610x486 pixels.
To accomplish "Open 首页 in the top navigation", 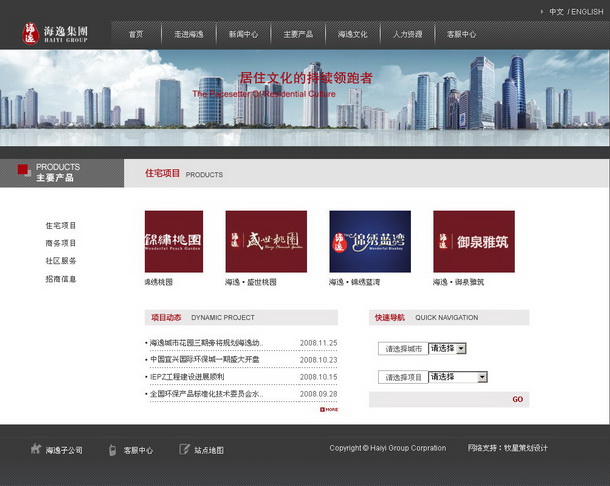I will pos(136,34).
